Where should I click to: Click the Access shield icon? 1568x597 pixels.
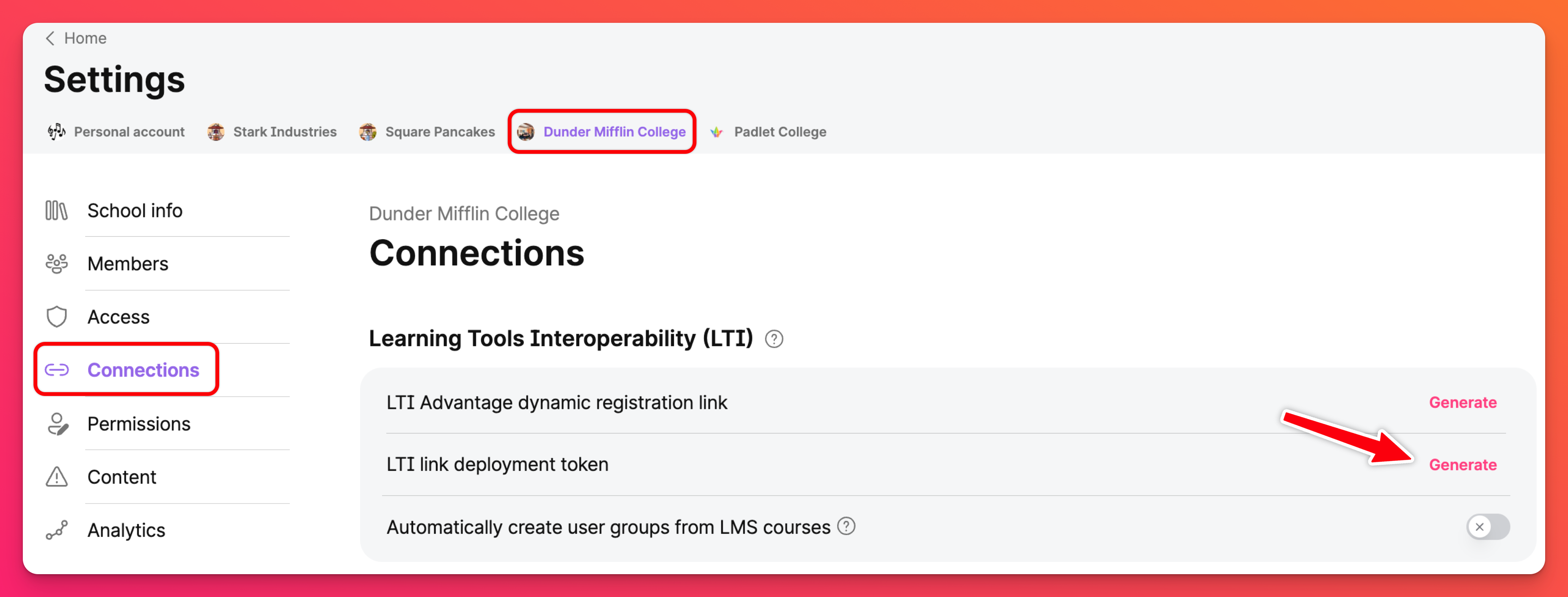(57, 317)
